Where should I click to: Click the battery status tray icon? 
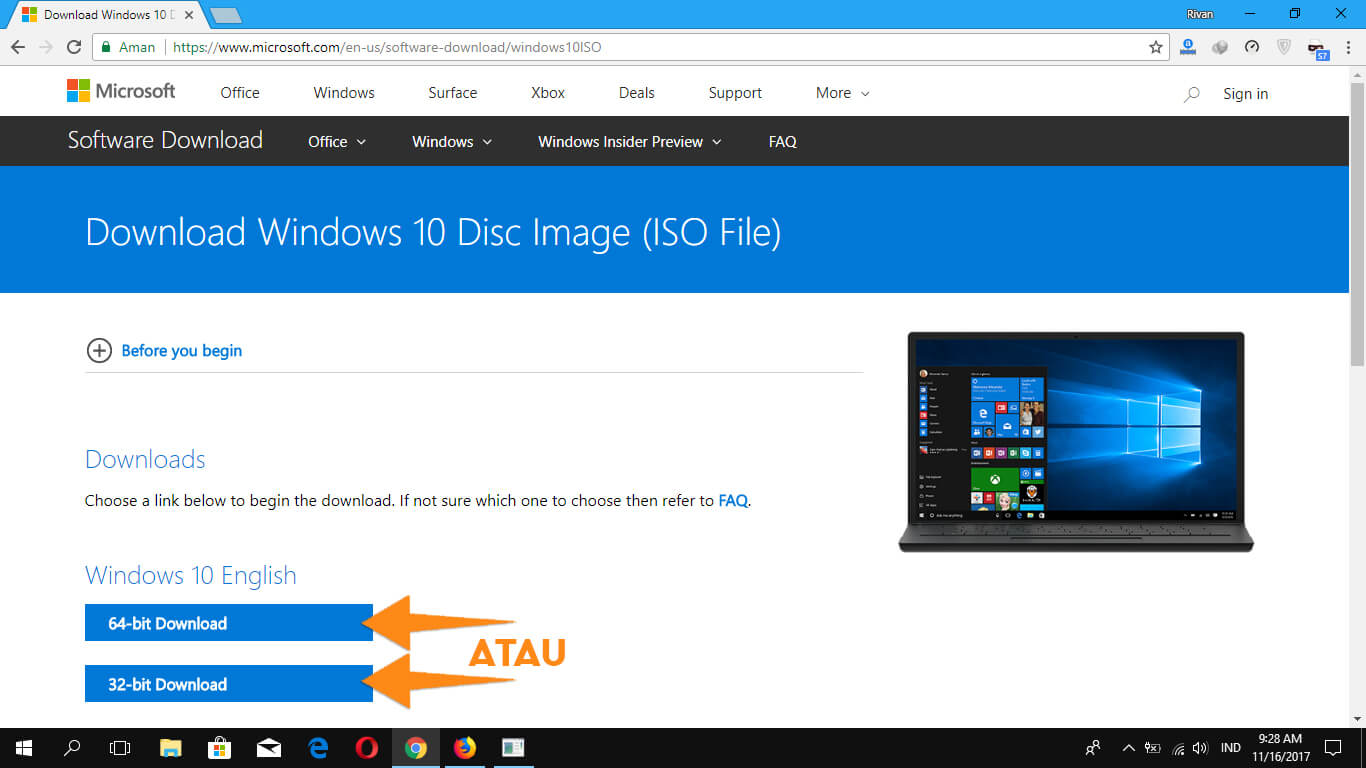pyautogui.click(x=1153, y=748)
